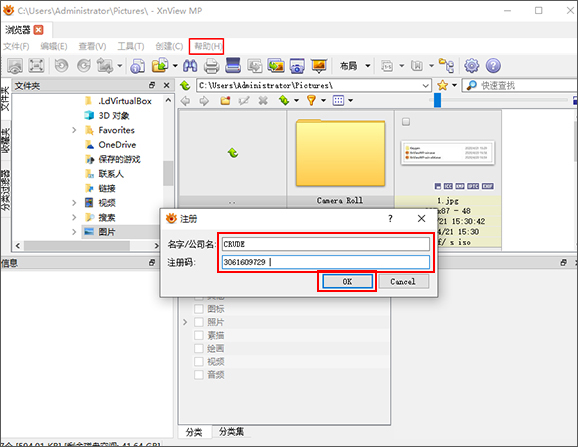Click the blue help question icon
This screenshot has width=578, height=447.
click(493, 66)
